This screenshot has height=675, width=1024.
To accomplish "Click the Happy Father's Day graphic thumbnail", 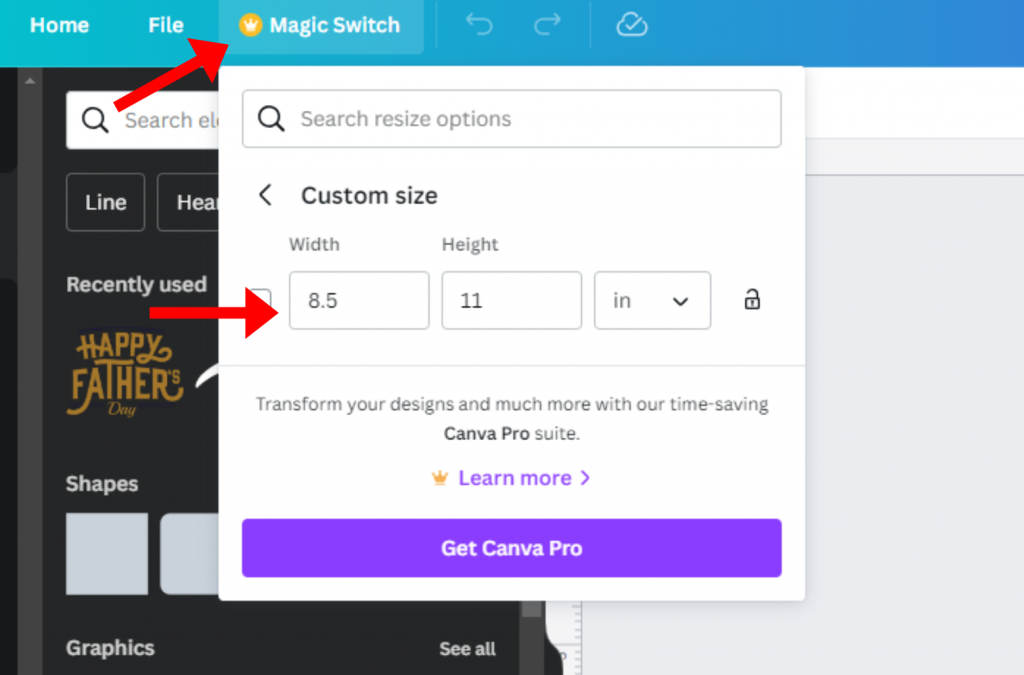I will pos(122,372).
